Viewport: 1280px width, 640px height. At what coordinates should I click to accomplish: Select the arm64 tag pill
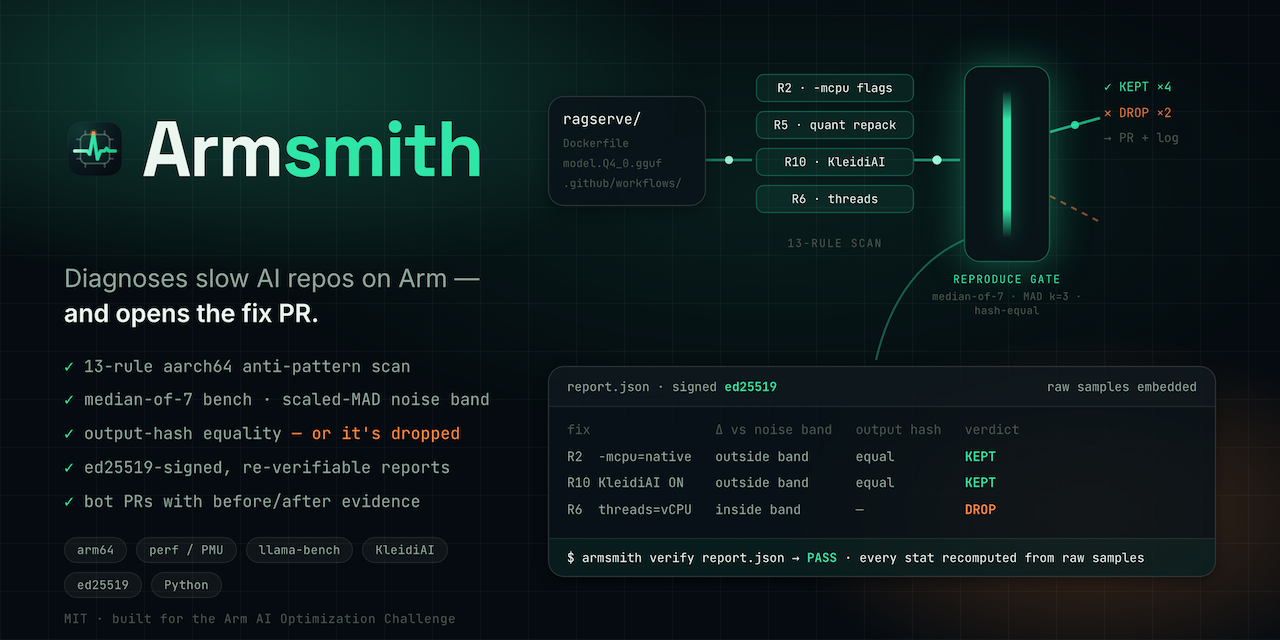click(96, 550)
